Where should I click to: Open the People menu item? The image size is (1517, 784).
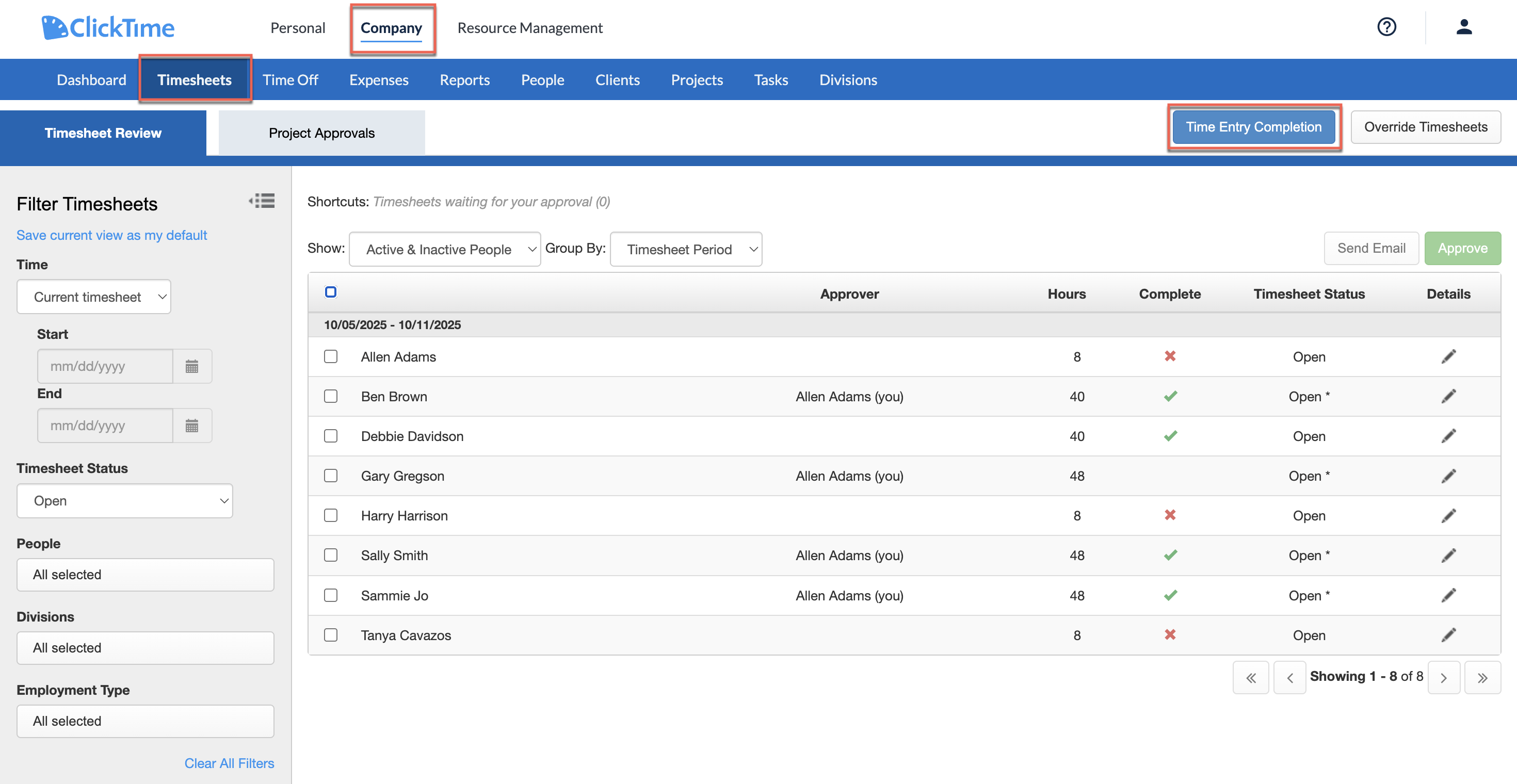click(542, 79)
